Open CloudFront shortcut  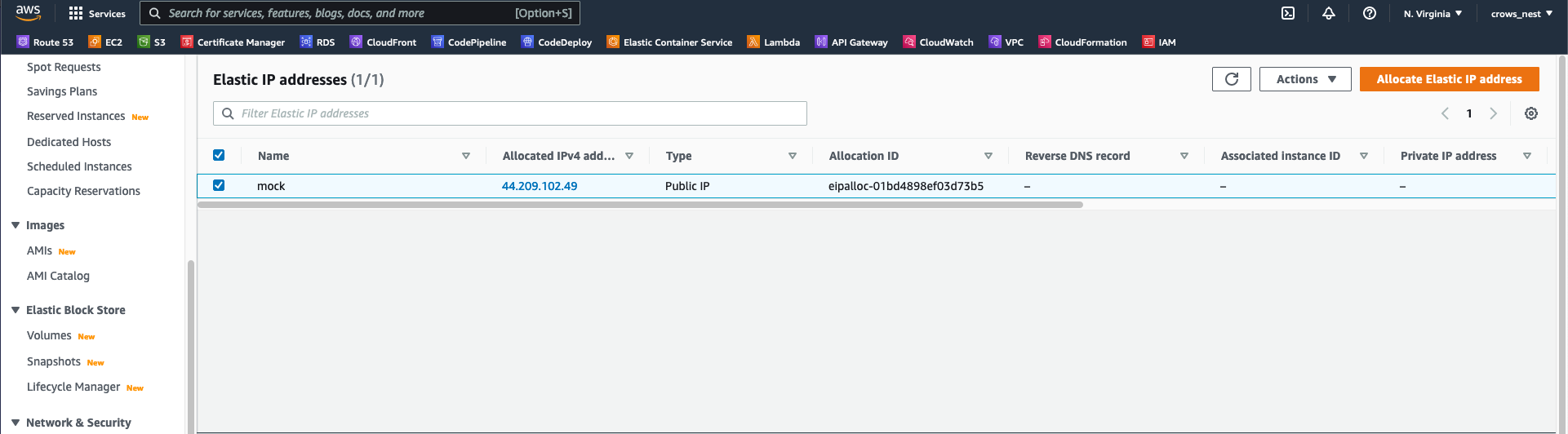383,42
